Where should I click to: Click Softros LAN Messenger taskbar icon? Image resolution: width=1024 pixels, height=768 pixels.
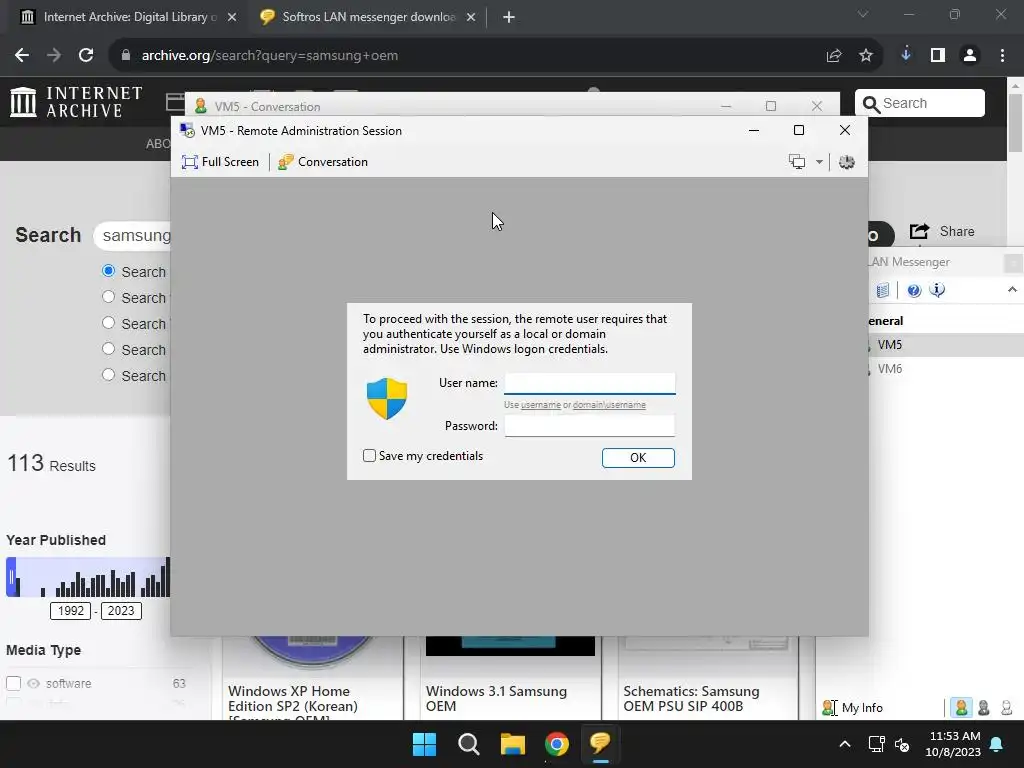pyautogui.click(x=600, y=743)
